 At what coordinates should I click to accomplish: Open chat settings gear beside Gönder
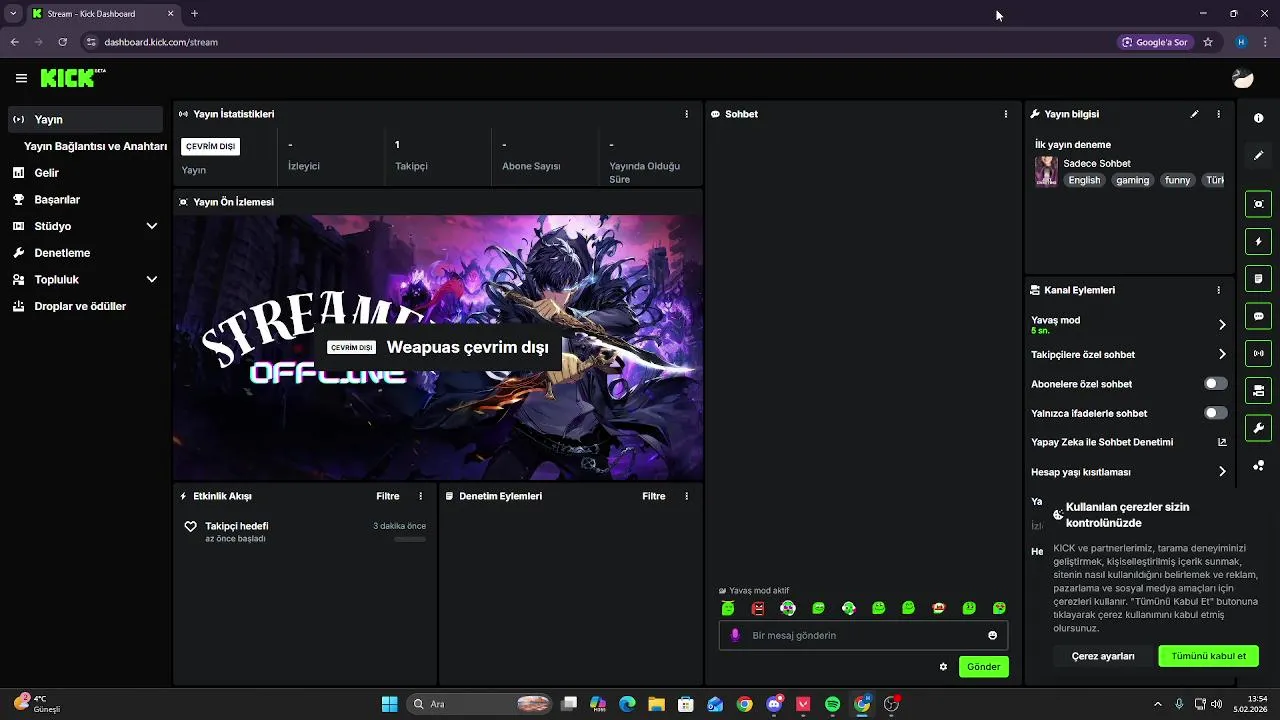click(x=943, y=666)
